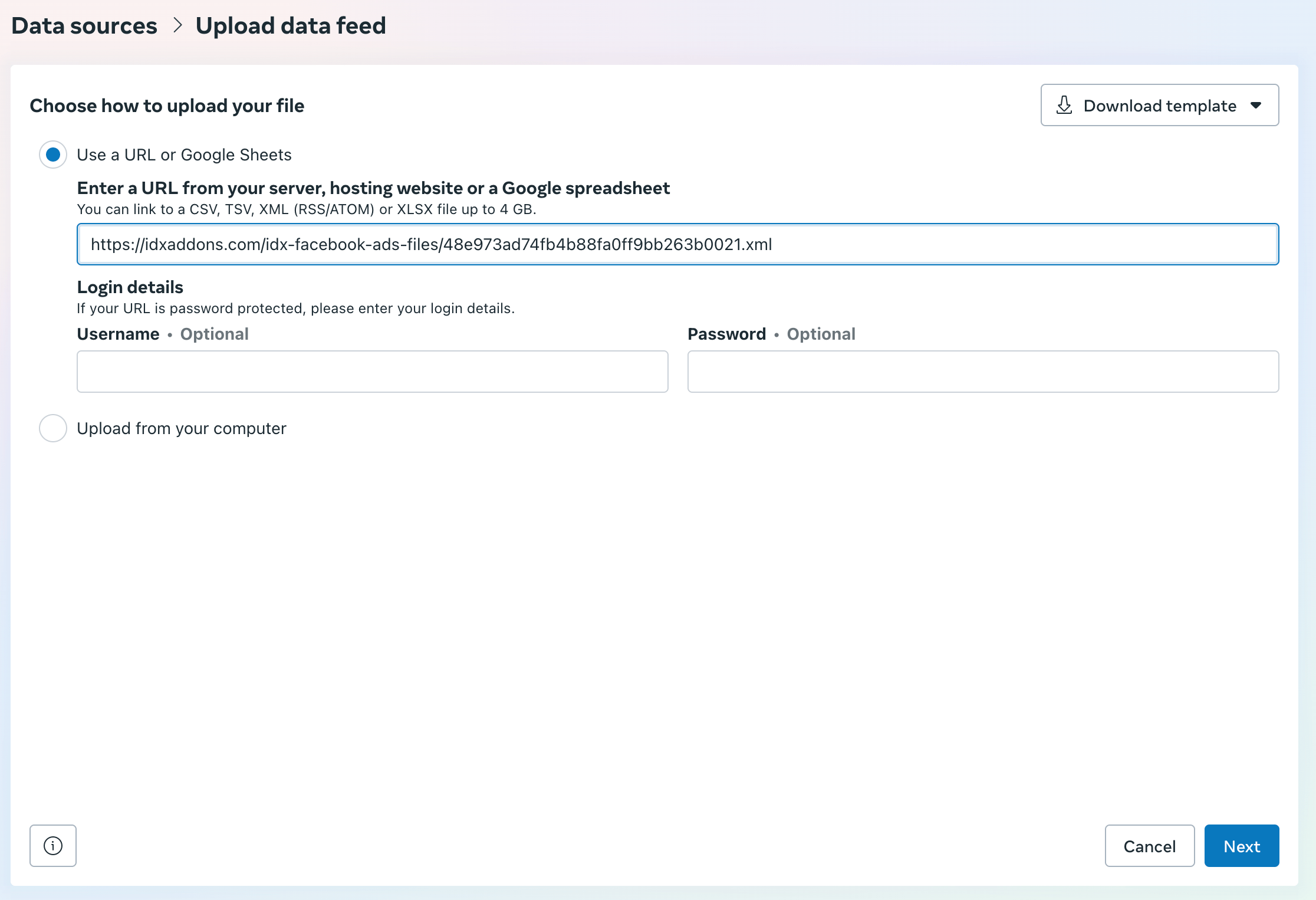Go back to Data sources breadcrumb
The height and width of the screenshot is (900, 1316).
(x=84, y=25)
